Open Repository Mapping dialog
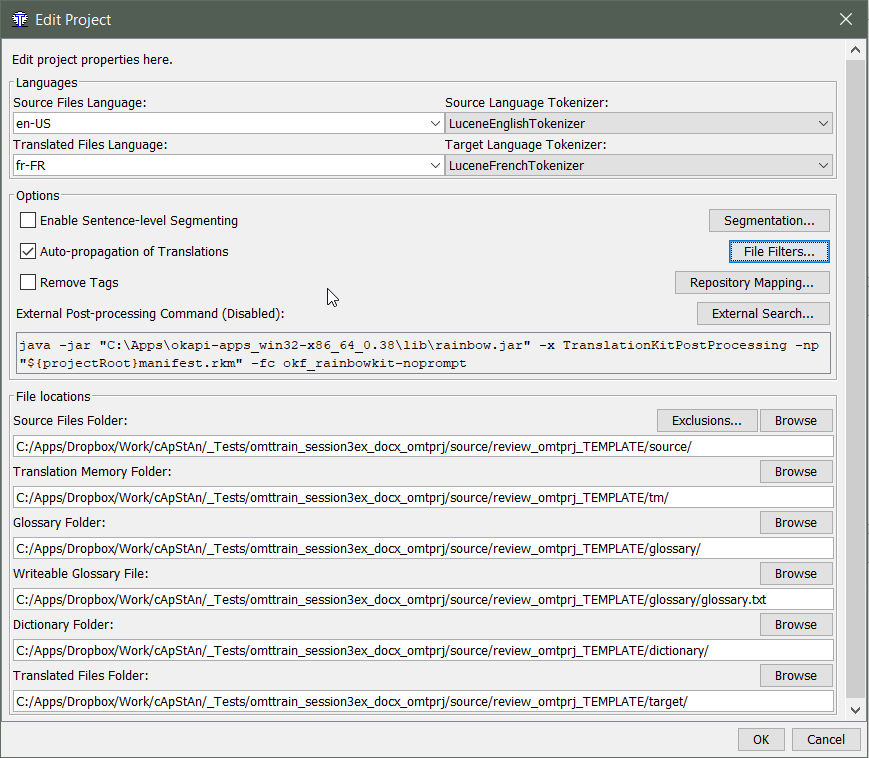Image resolution: width=869 pixels, height=758 pixels. coord(752,283)
